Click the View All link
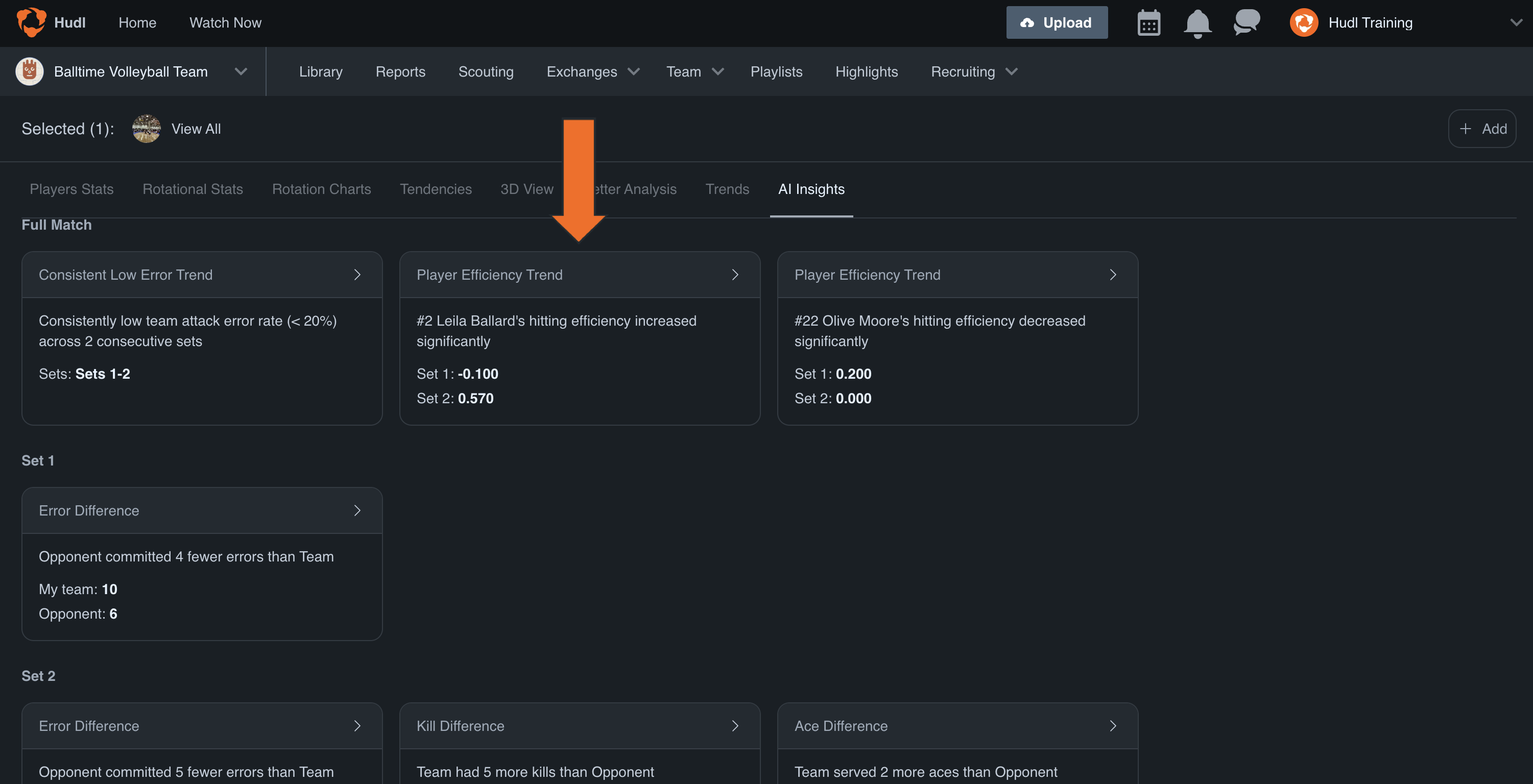The image size is (1533, 784). 196,129
